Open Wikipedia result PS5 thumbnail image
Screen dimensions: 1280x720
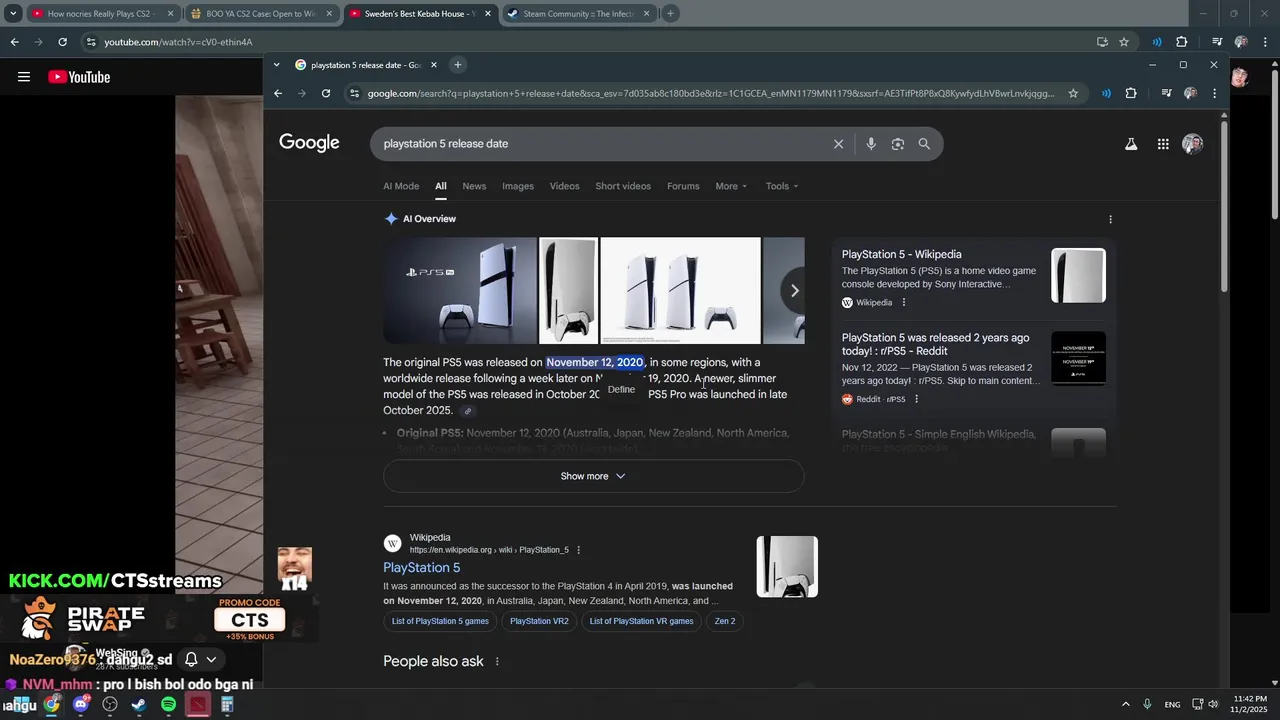787,567
